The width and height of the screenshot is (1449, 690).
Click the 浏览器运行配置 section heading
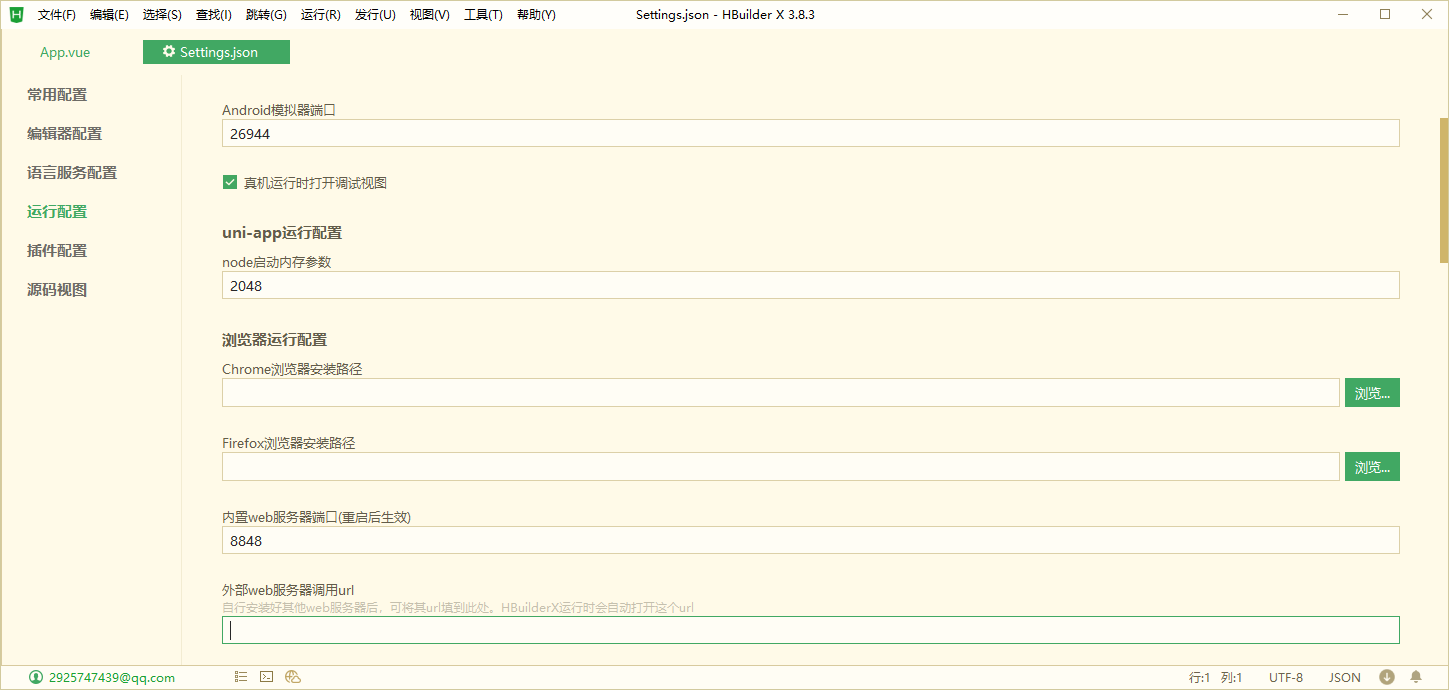point(275,340)
